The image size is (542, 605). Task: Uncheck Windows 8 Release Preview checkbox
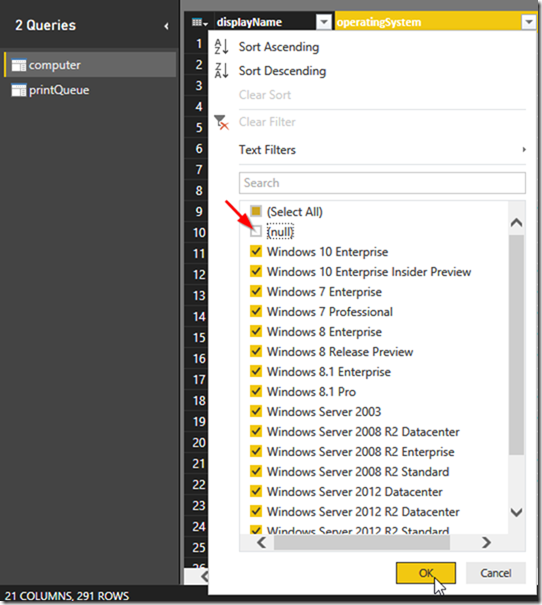256,351
